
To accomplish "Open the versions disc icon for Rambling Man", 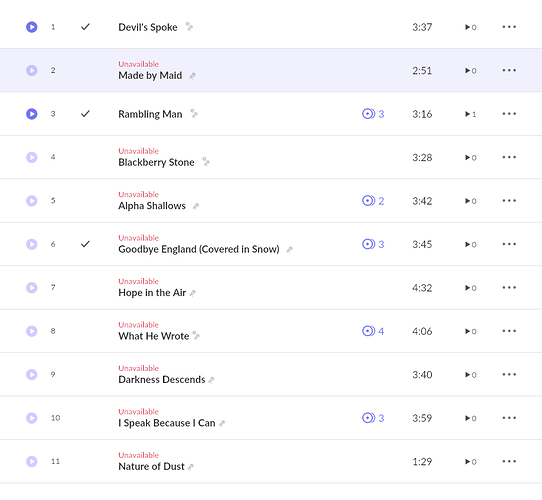I will [x=368, y=114].
